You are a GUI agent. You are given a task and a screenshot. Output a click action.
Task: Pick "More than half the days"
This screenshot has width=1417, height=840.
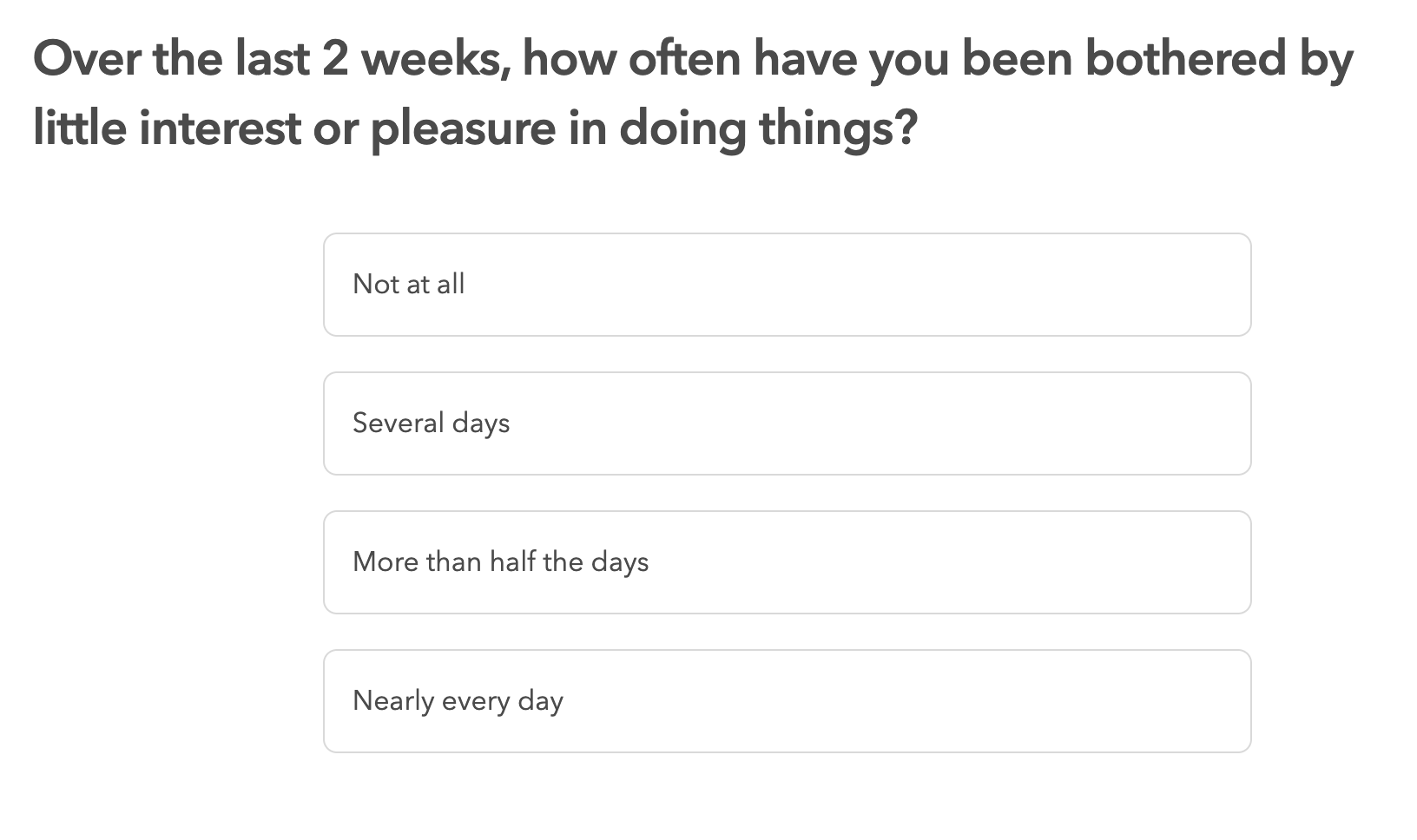tap(787, 562)
